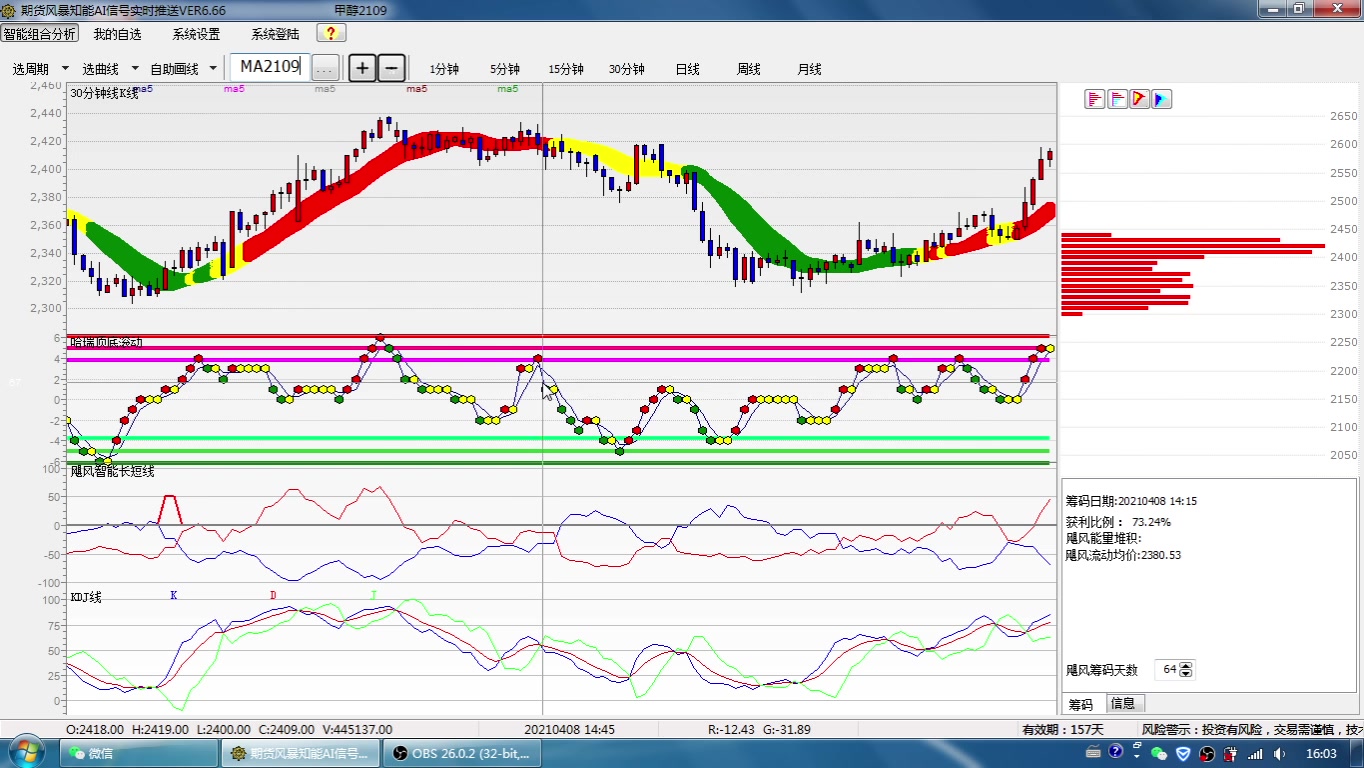Click the 飓风流动均价:2380.53 text
The image size is (1364, 768).
coord(1123,555)
